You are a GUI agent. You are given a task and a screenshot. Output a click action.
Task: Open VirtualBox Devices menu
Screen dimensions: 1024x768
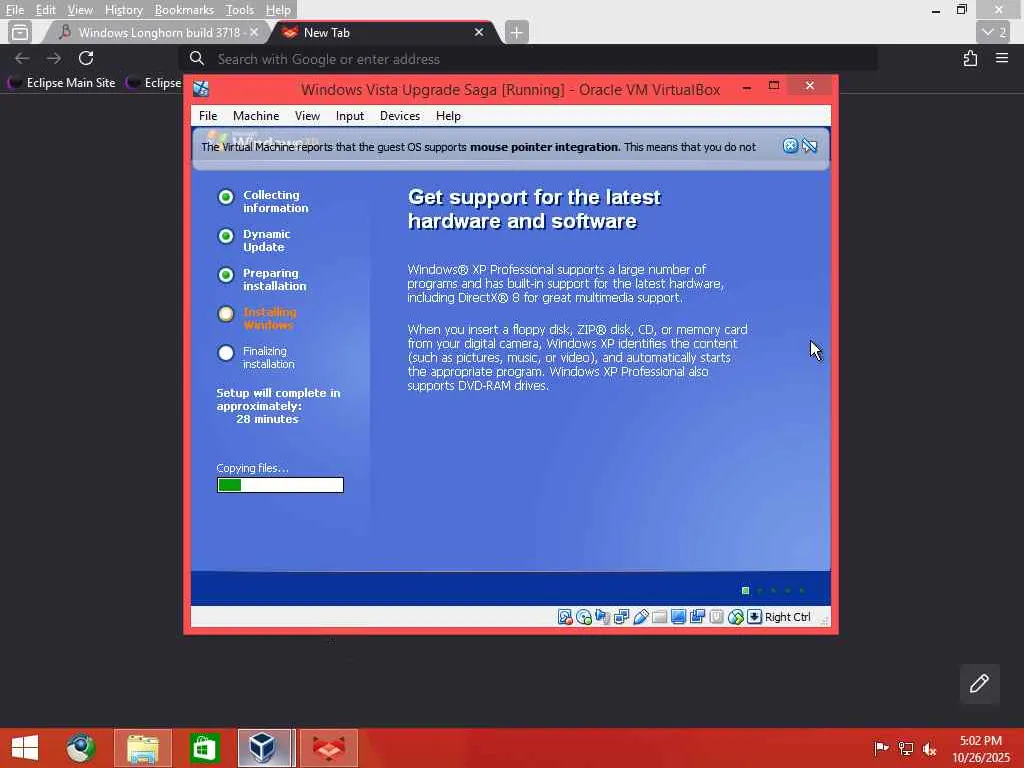pyautogui.click(x=400, y=116)
